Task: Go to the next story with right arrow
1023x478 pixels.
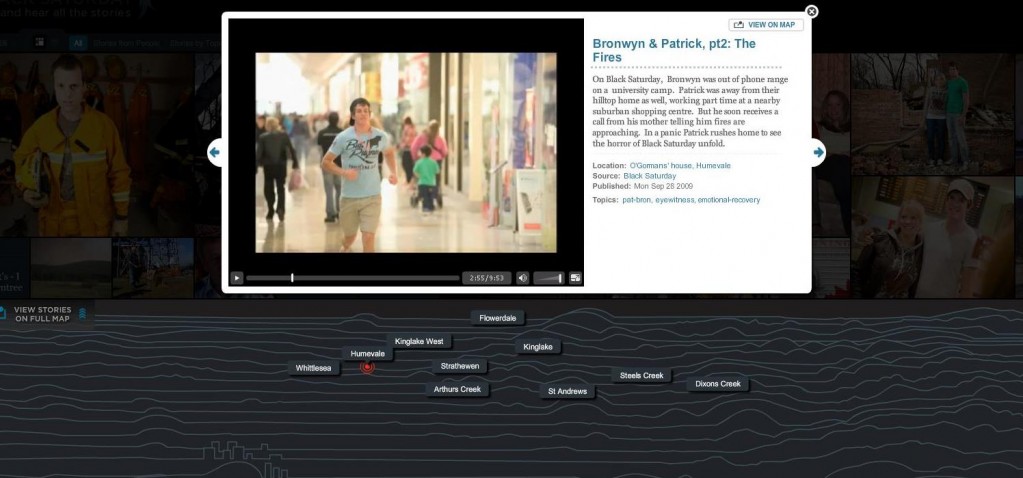Action: pyautogui.click(x=818, y=152)
